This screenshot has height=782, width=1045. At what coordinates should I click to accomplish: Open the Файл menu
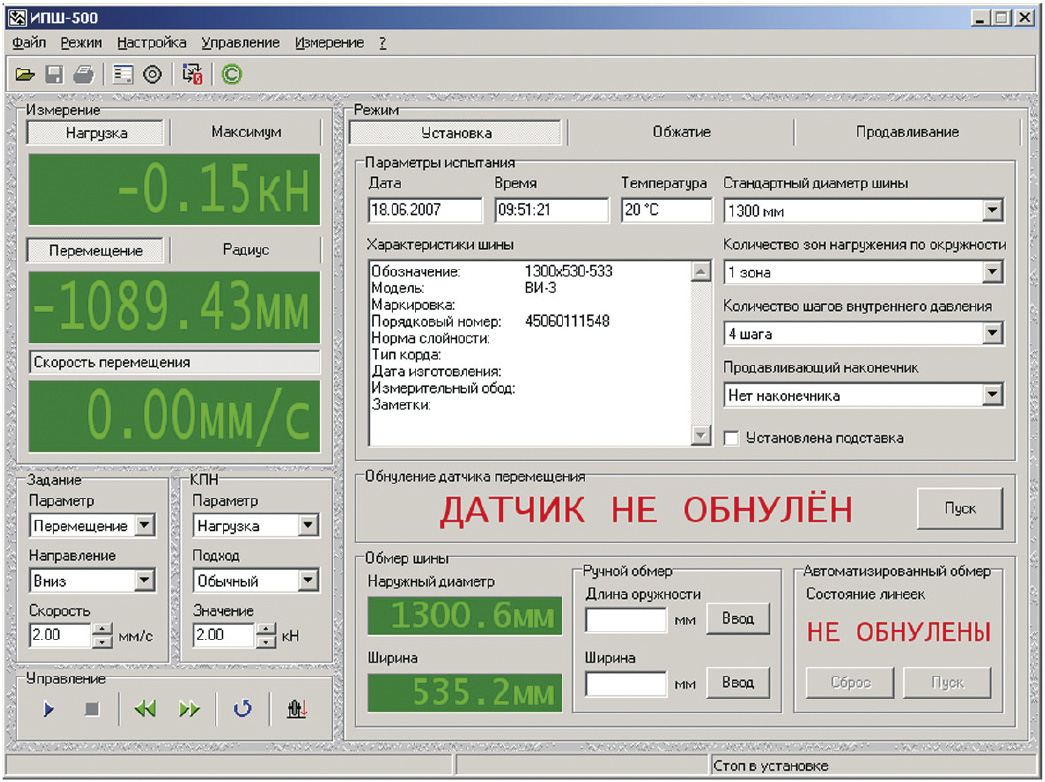[x=29, y=43]
